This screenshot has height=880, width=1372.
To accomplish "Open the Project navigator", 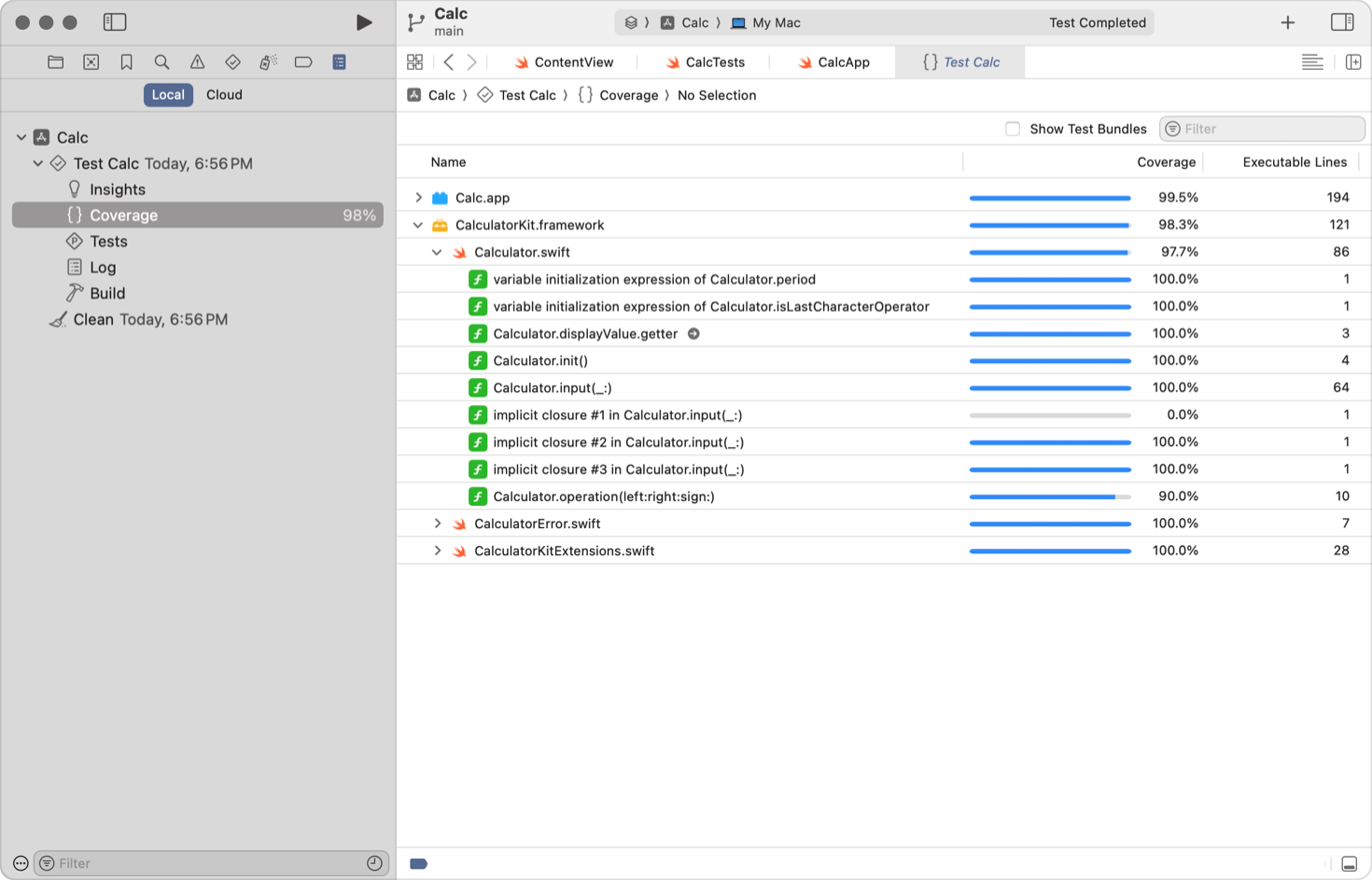I will click(x=55, y=62).
